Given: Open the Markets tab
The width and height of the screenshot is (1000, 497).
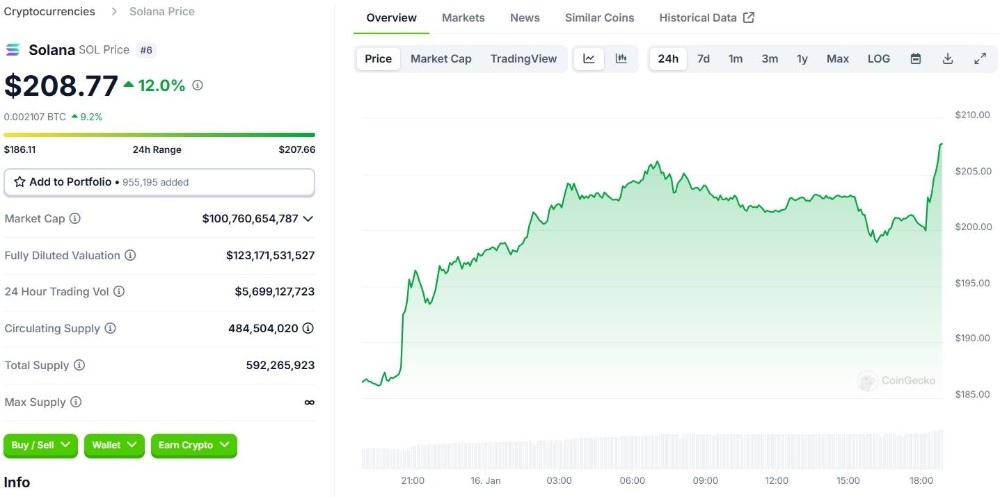Looking at the screenshot, I should pyautogui.click(x=463, y=18).
